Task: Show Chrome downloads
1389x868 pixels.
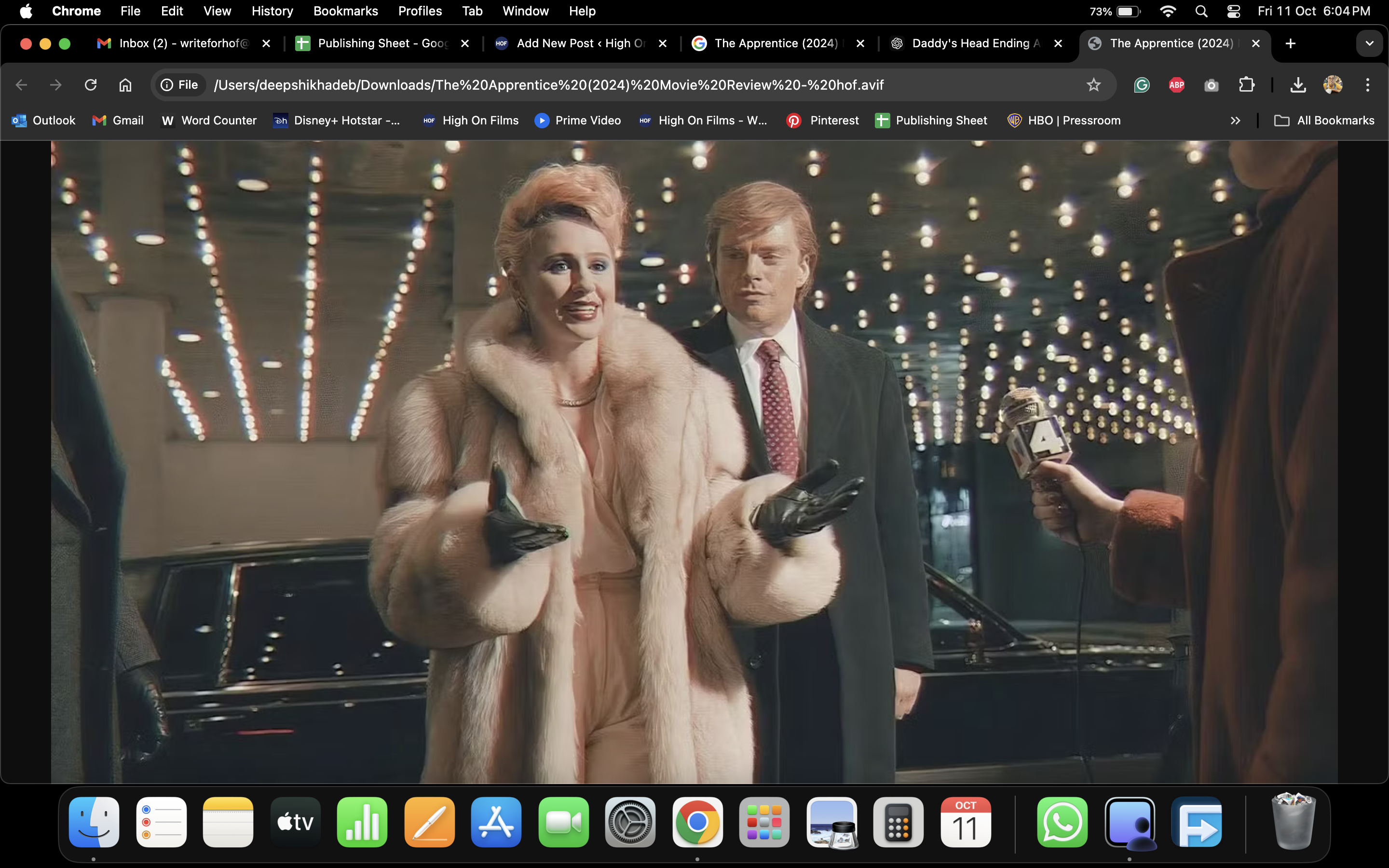Action: tap(1298, 85)
